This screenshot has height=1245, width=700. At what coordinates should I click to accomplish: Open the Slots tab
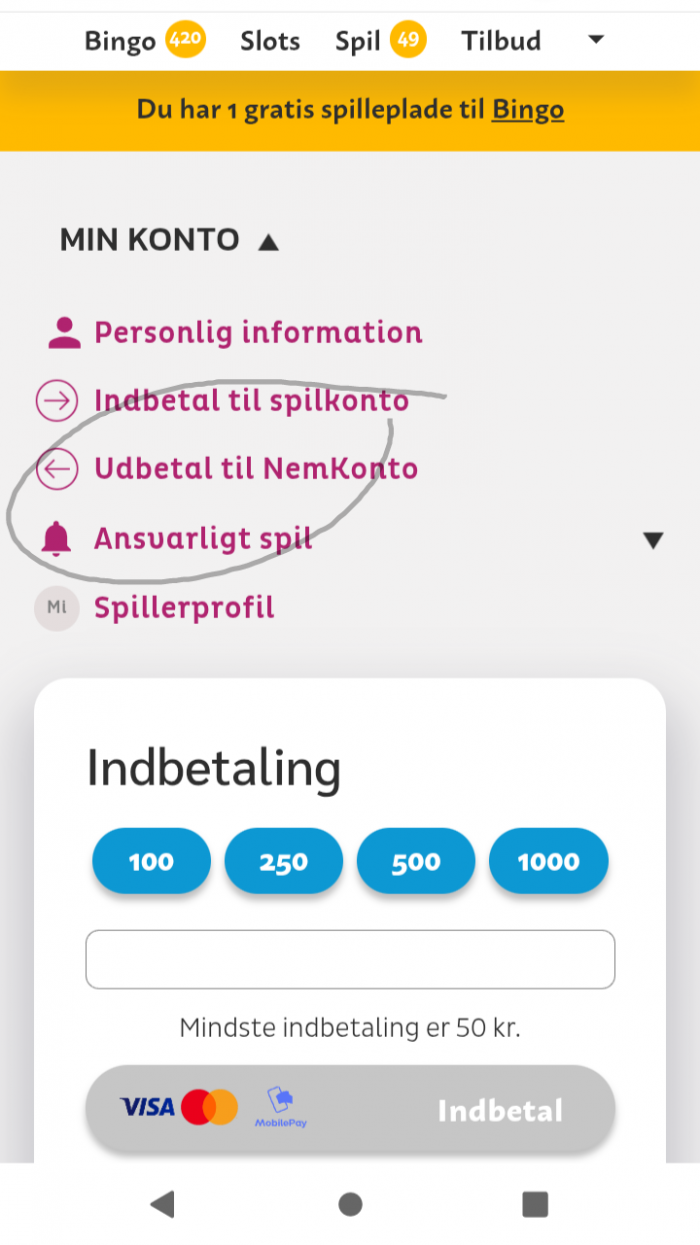tap(270, 41)
